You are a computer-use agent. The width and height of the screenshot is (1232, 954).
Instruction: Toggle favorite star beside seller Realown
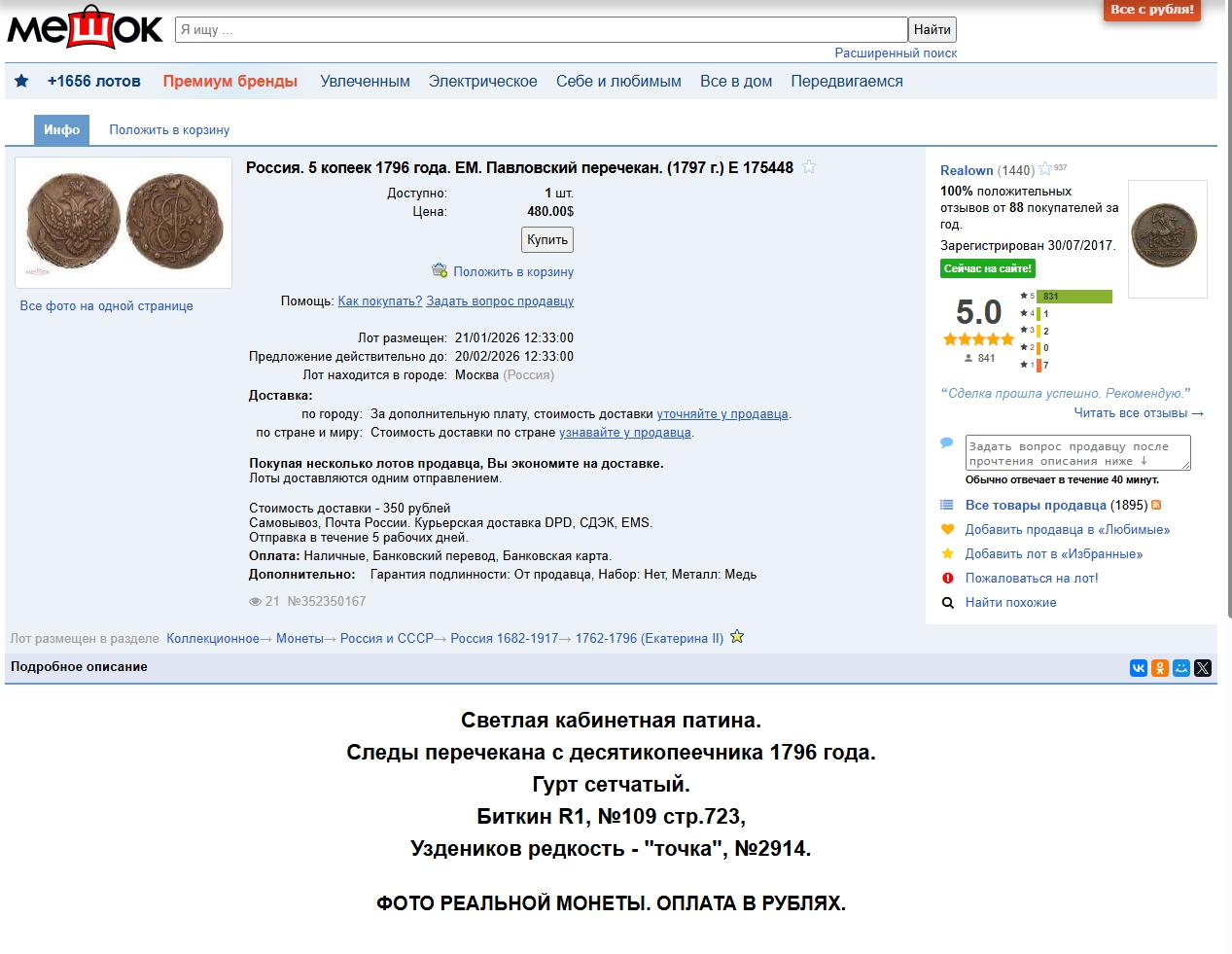[1044, 169]
